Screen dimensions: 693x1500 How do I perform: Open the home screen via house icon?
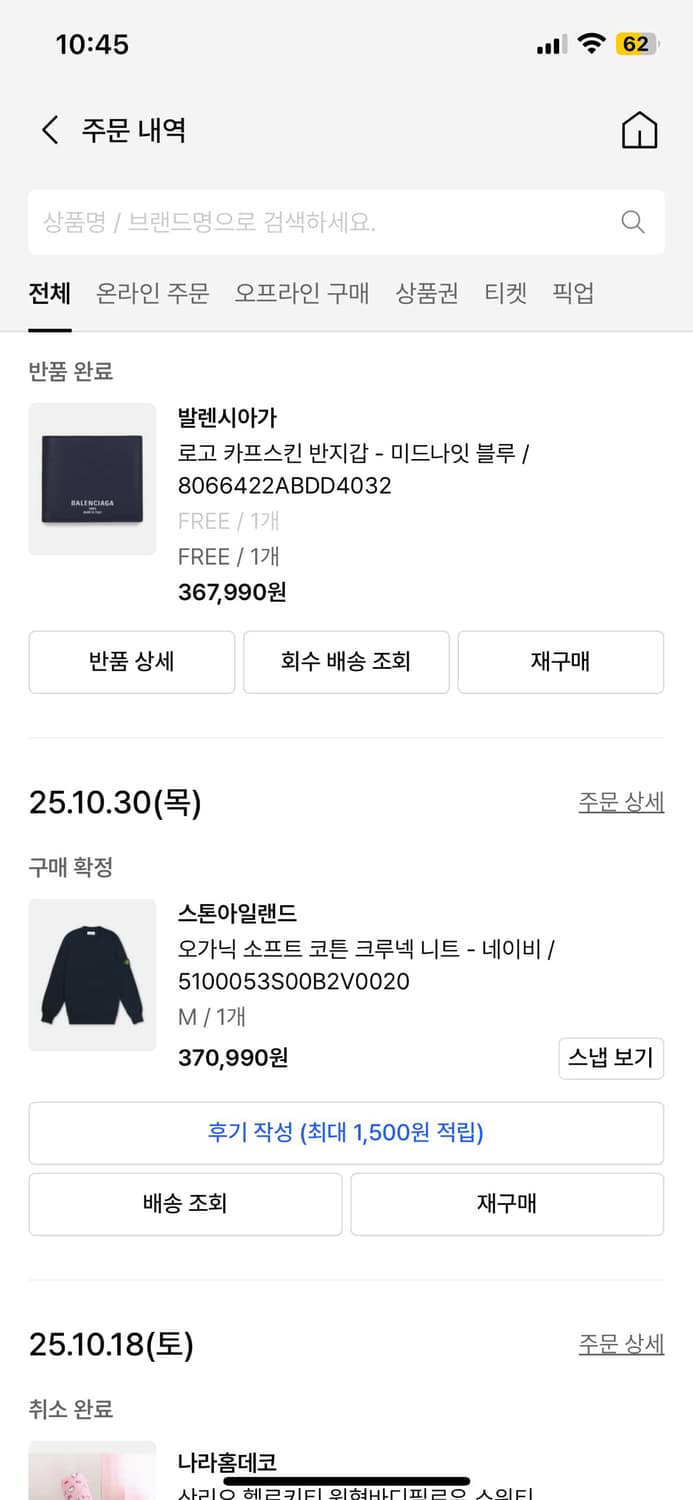[639, 129]
